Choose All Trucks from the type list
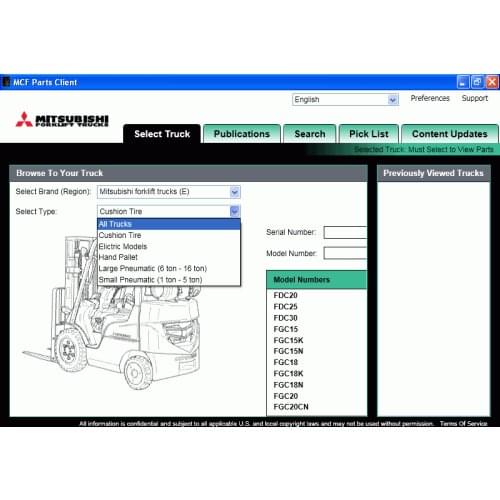This screenshot has width=500, height=500. (x=169, y=224)
